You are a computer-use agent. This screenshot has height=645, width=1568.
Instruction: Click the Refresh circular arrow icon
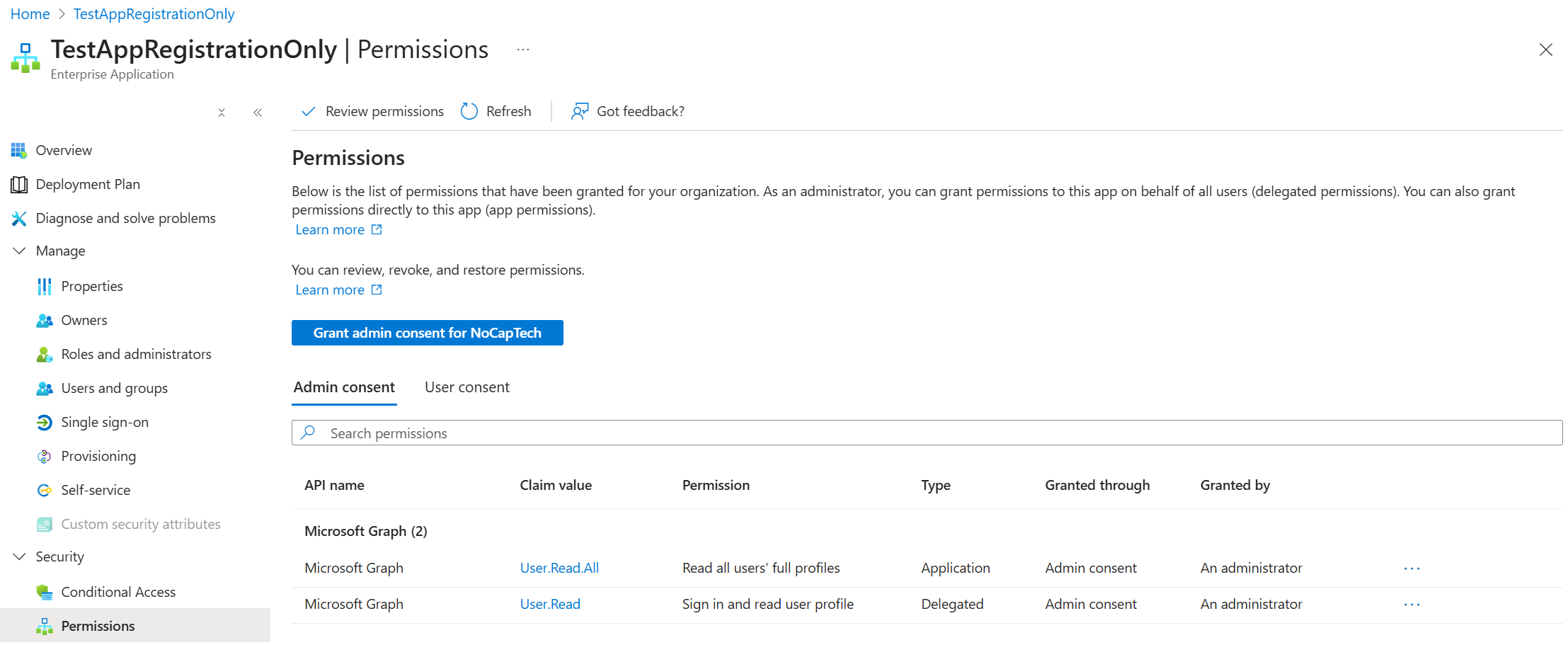(x=469, y=111)
